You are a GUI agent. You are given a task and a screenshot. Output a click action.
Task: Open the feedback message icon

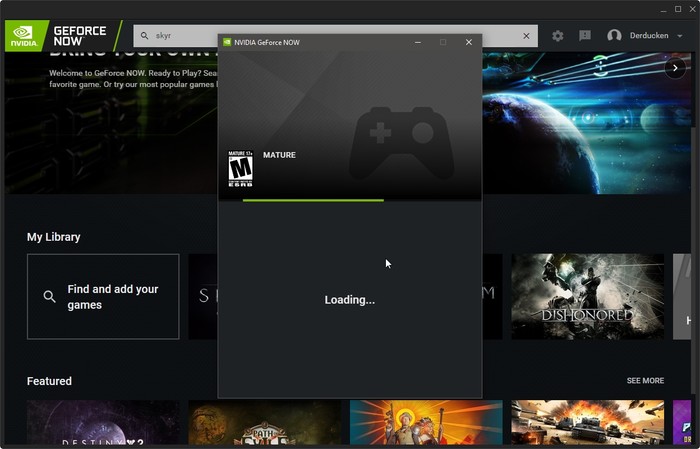click(x=585, y=36)
